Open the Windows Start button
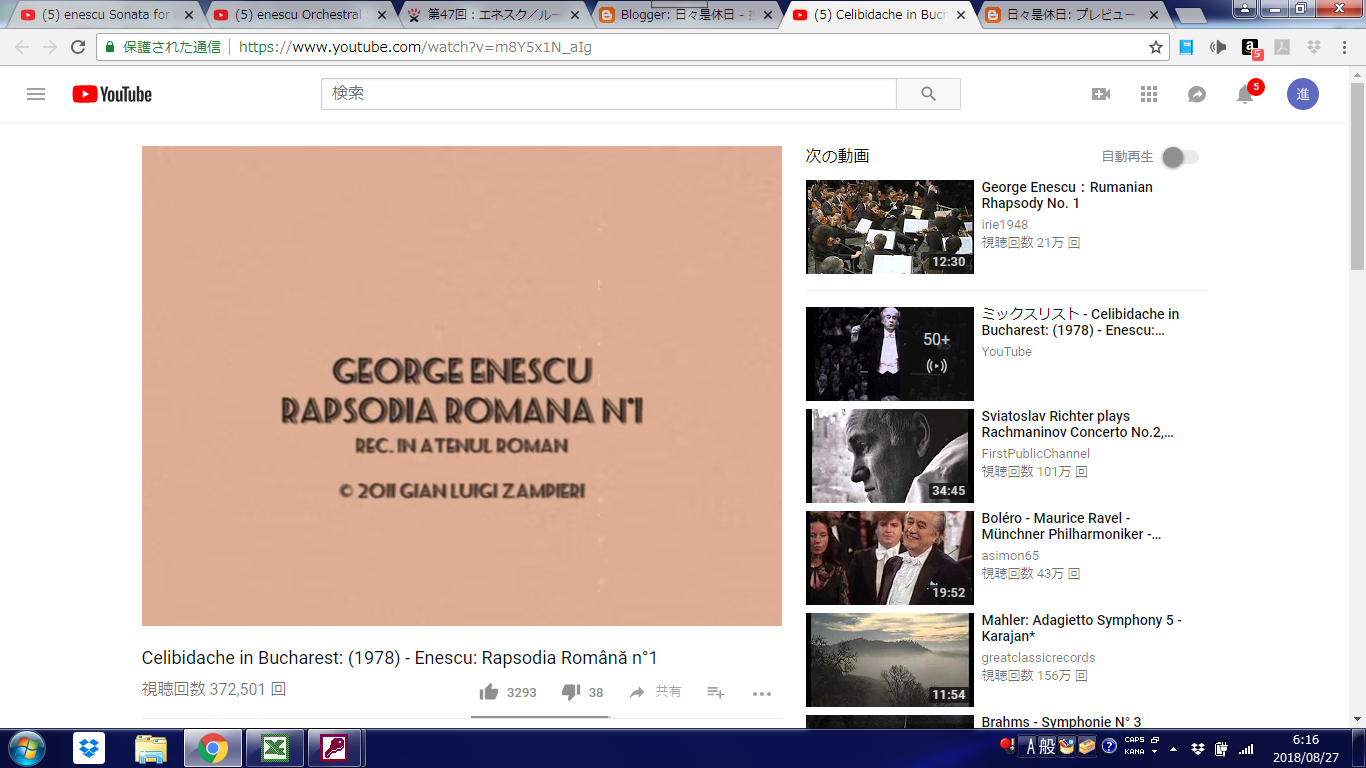Image resolution: width=1366 pixels, height=768 pixels. pyautogui.click(x=25, y=748)
